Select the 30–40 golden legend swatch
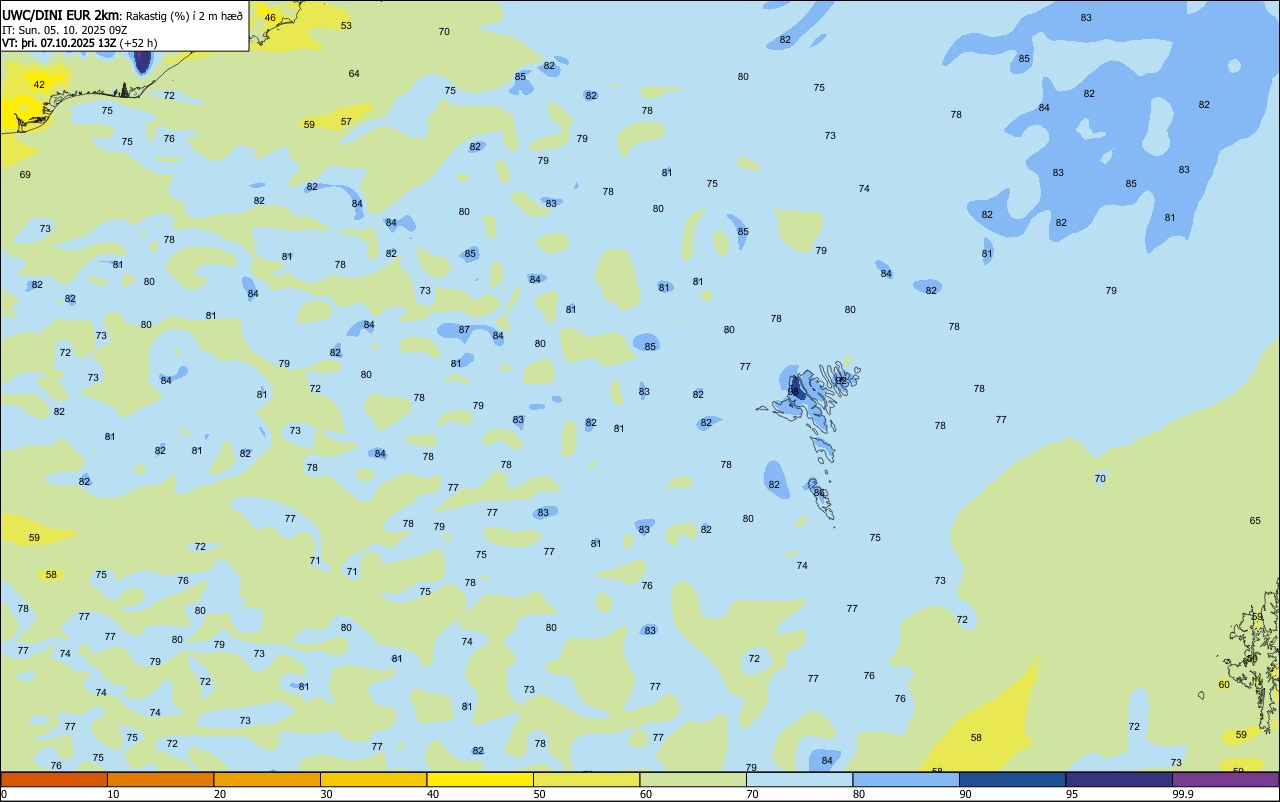This screenshot has height=802, width=1280. 373,779
